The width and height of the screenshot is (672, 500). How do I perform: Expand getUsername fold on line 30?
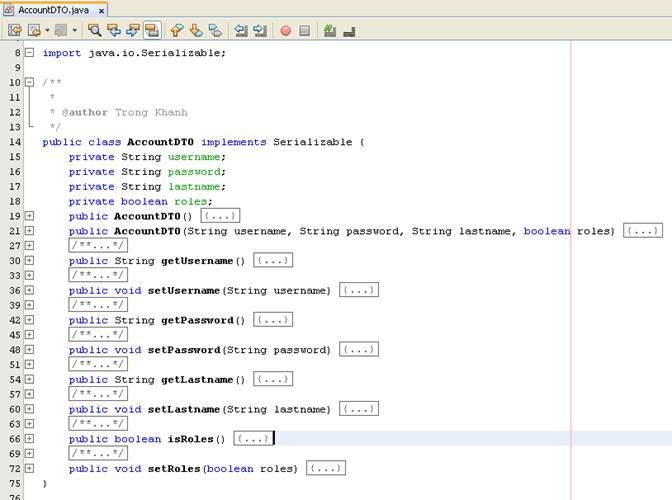tap(29, 260)
